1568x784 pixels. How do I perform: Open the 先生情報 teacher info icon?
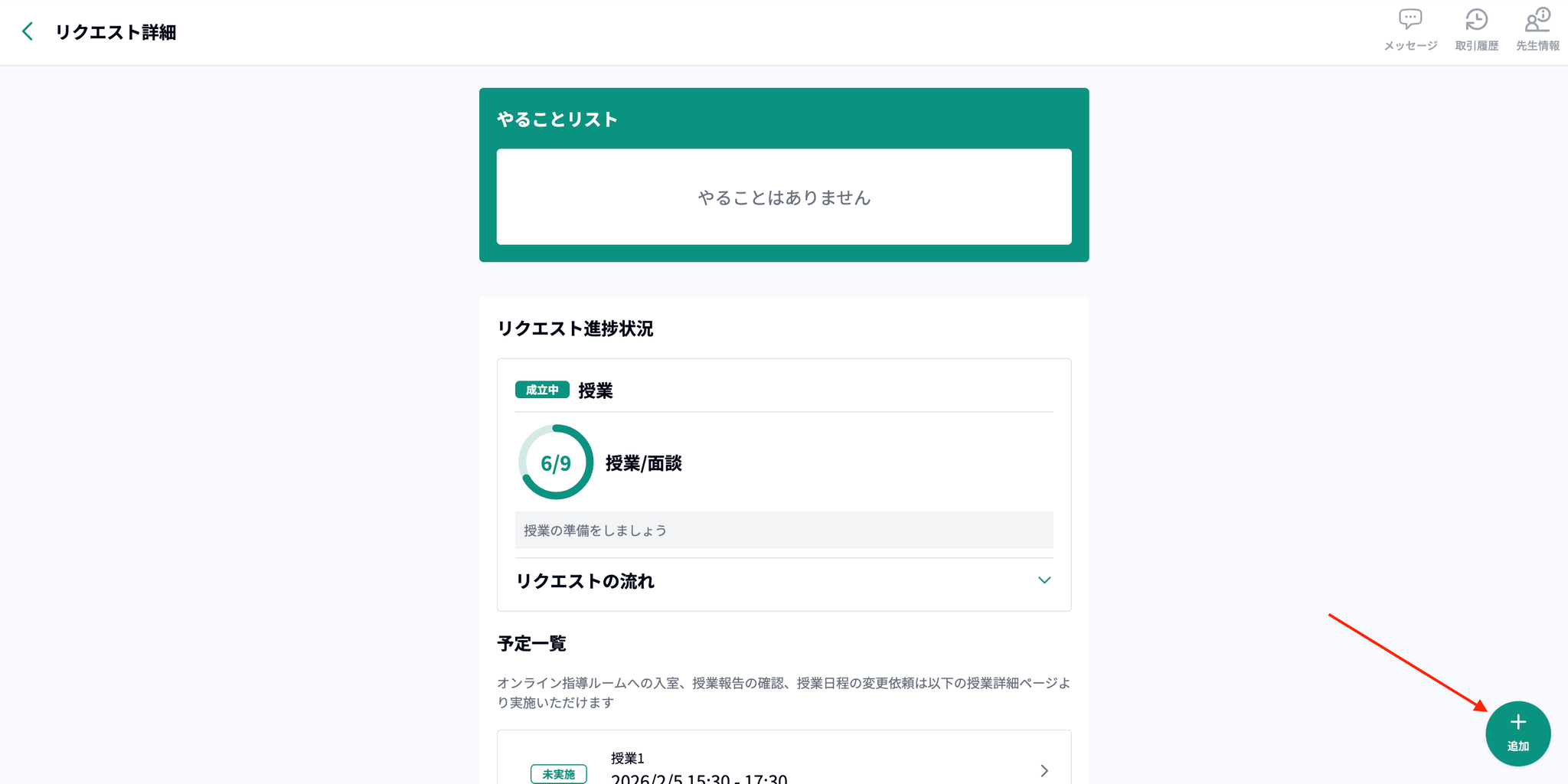pyautogui.click(x=1537, y=20)
